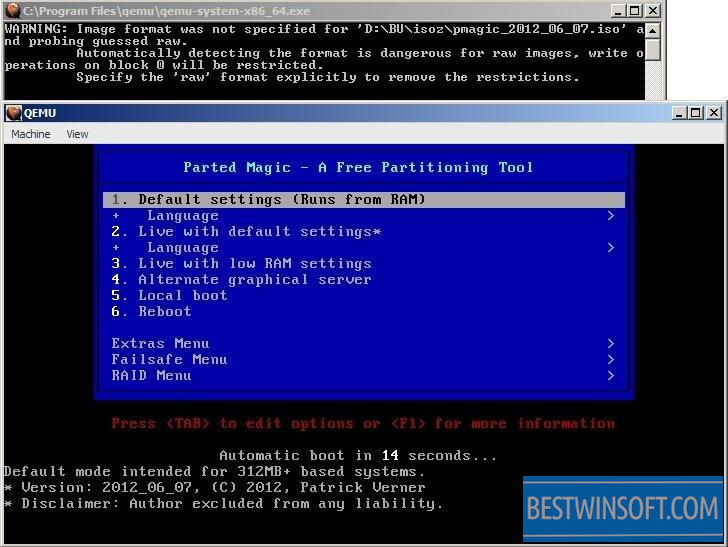Select Default settings (Runs from RAM)
The height and width of the screenshot is (547, 728).
(x=364, y=200)
